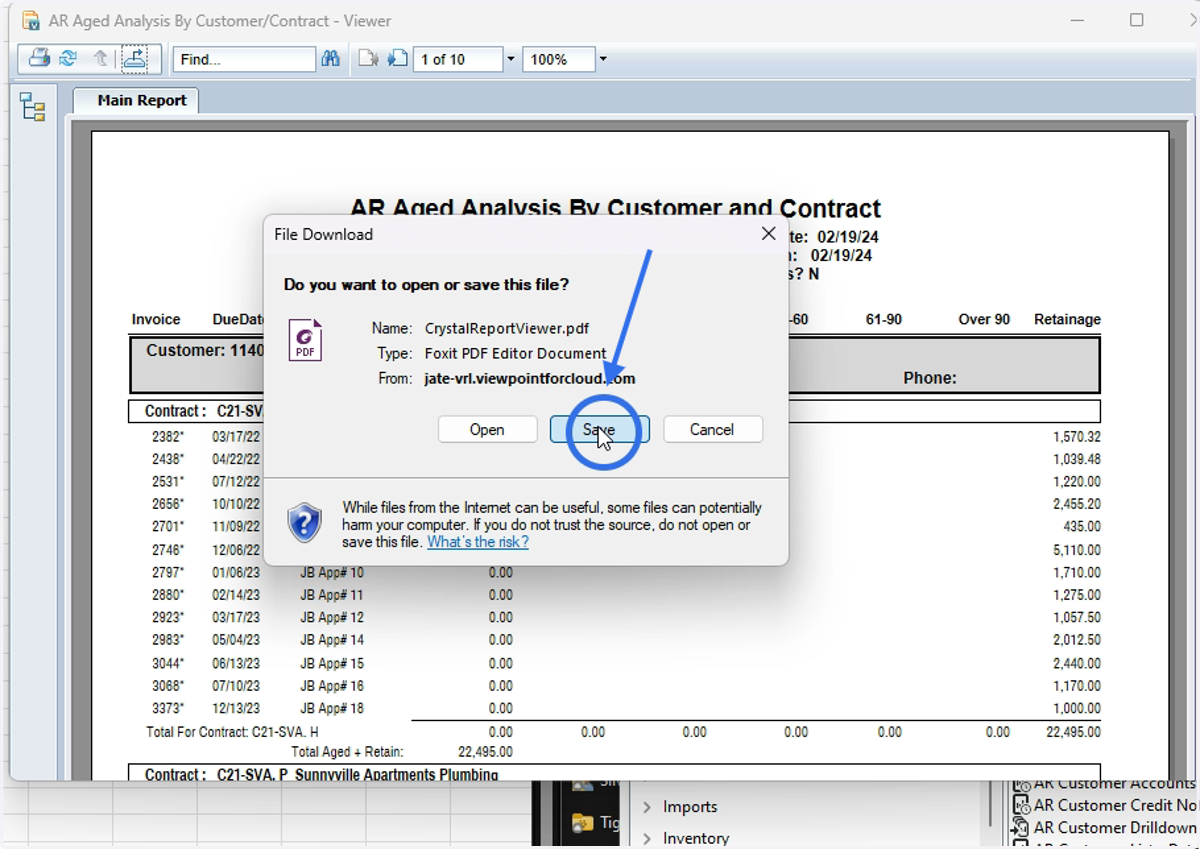The width and height of the screenshot is (1200, 849).
Task: Click invoice number 2923*
Action: pyautogui.click(x=168, y=617)
